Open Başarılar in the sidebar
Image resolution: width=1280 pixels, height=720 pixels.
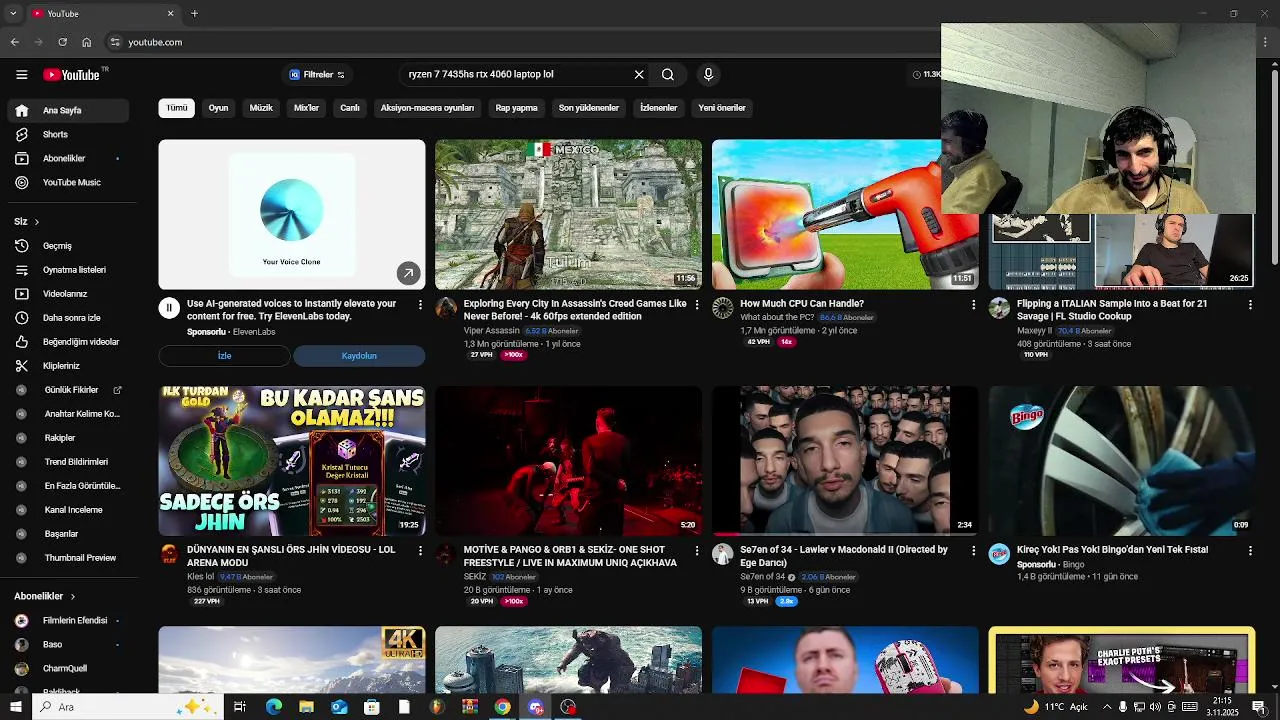(68, 534)
